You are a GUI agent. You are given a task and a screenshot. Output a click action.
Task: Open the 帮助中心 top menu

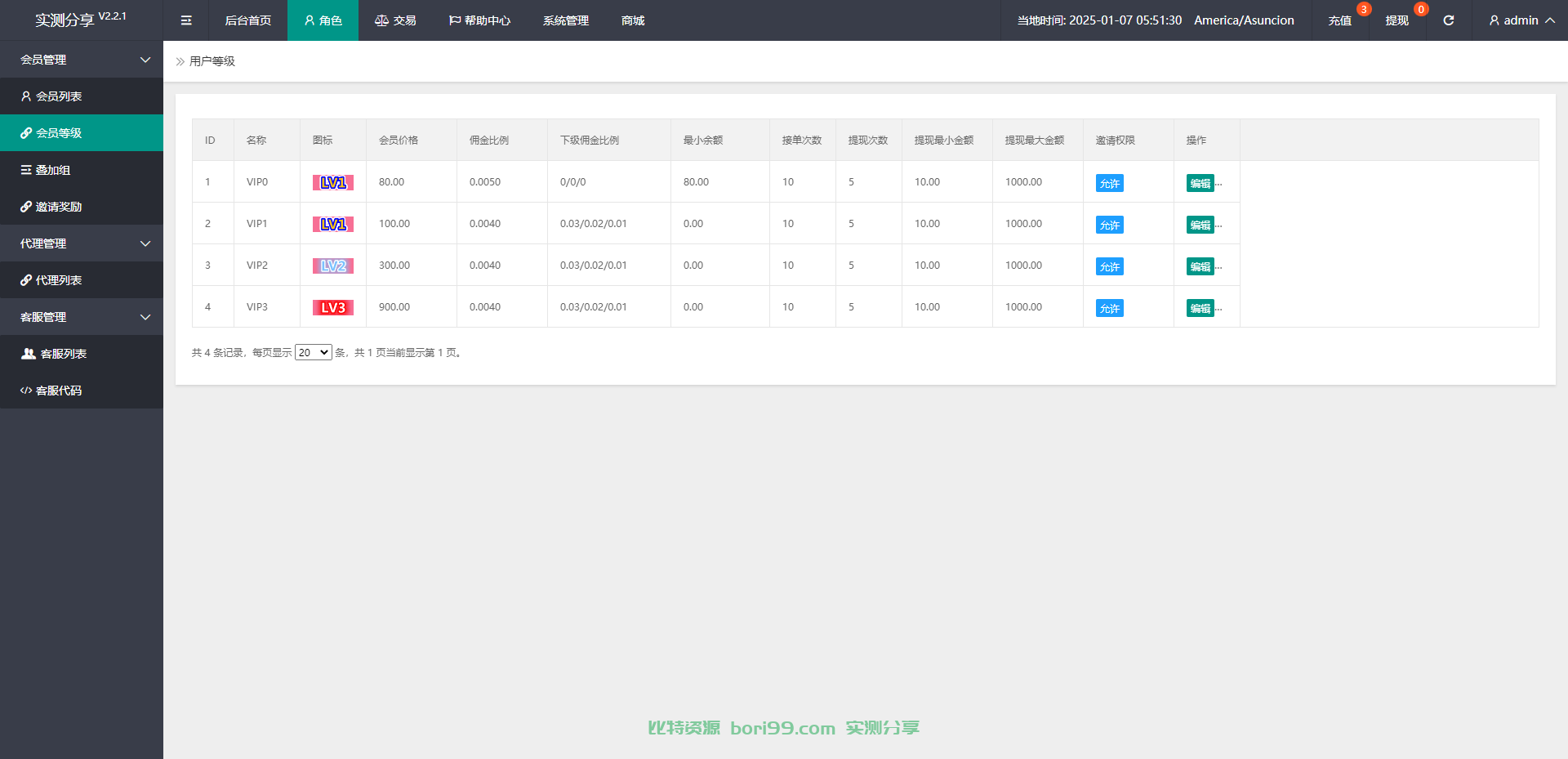tap(479, 20)
